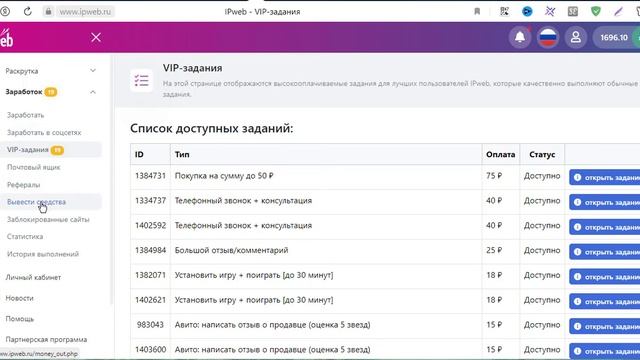Open task 1382071 with открыть задание button
This screenshot has width=640, height=360.
[604, 277]
